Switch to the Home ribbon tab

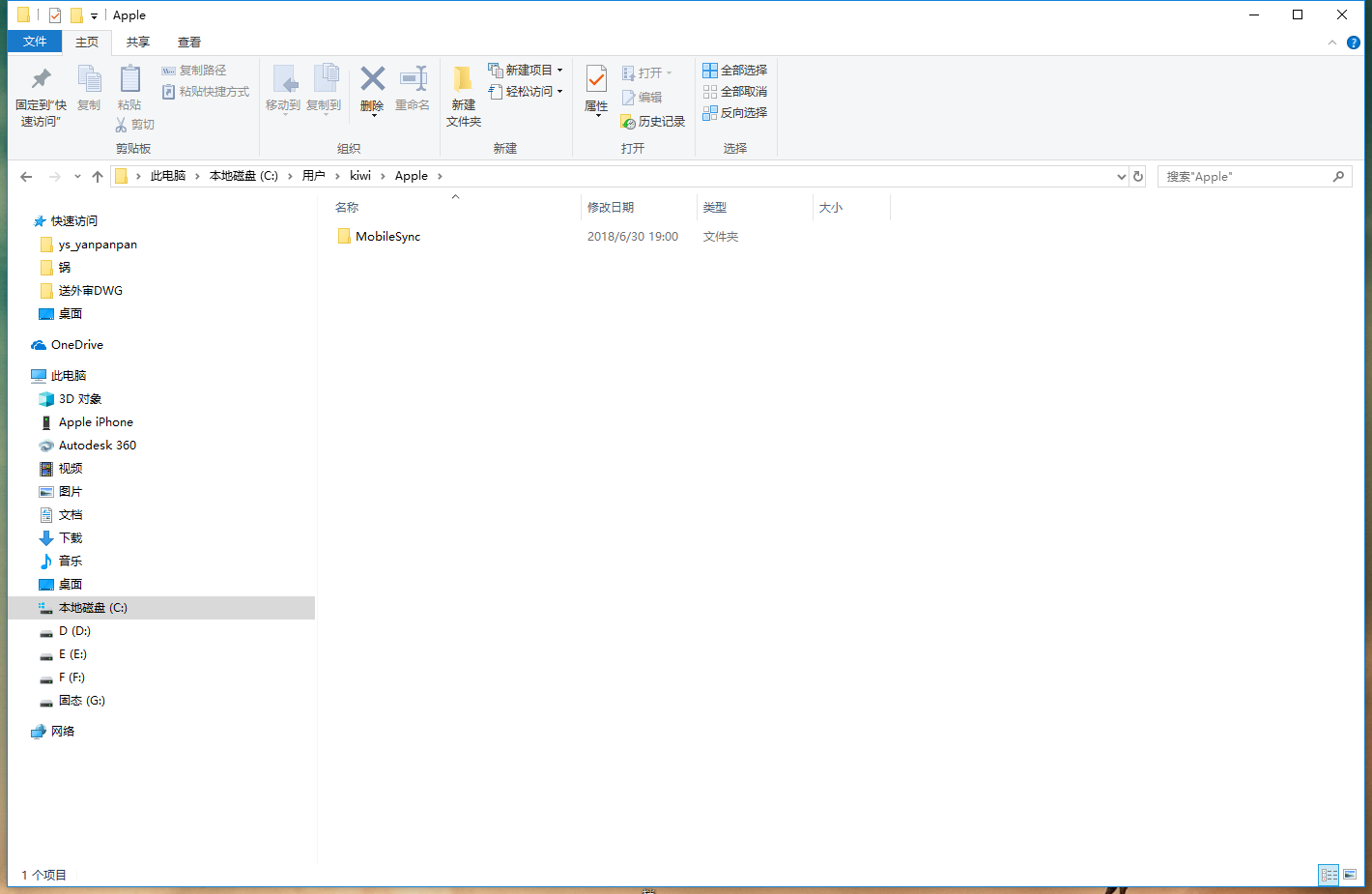pyautogui.click(x=87, y=43)
